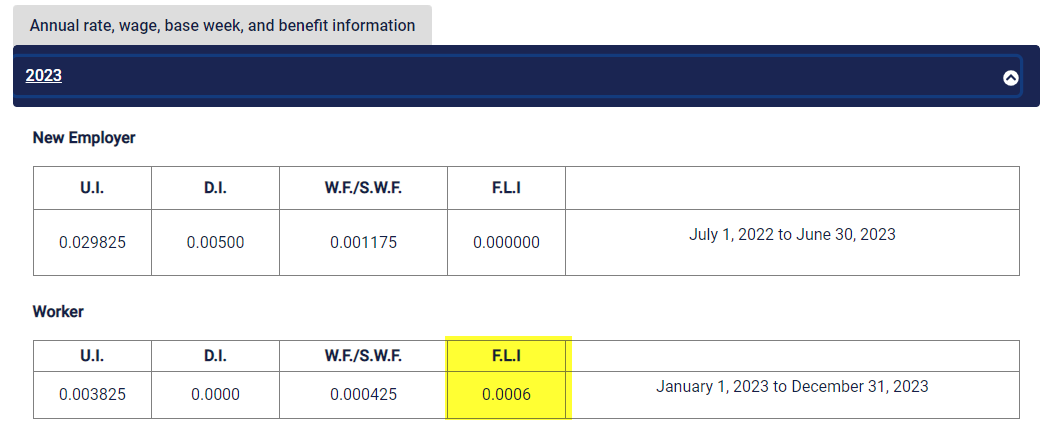Click New Employer W.F./S.W.F. rate 0.001175

tap(363, 242)
